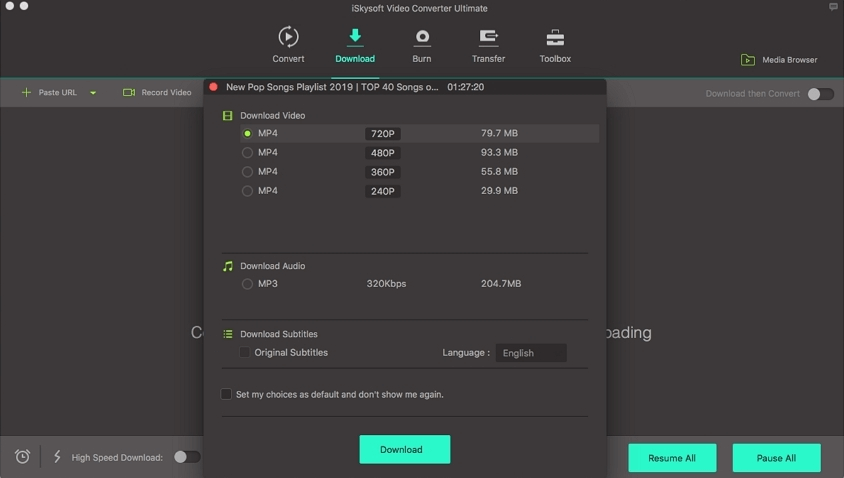Go to the Transfer tab

[488, 45]
